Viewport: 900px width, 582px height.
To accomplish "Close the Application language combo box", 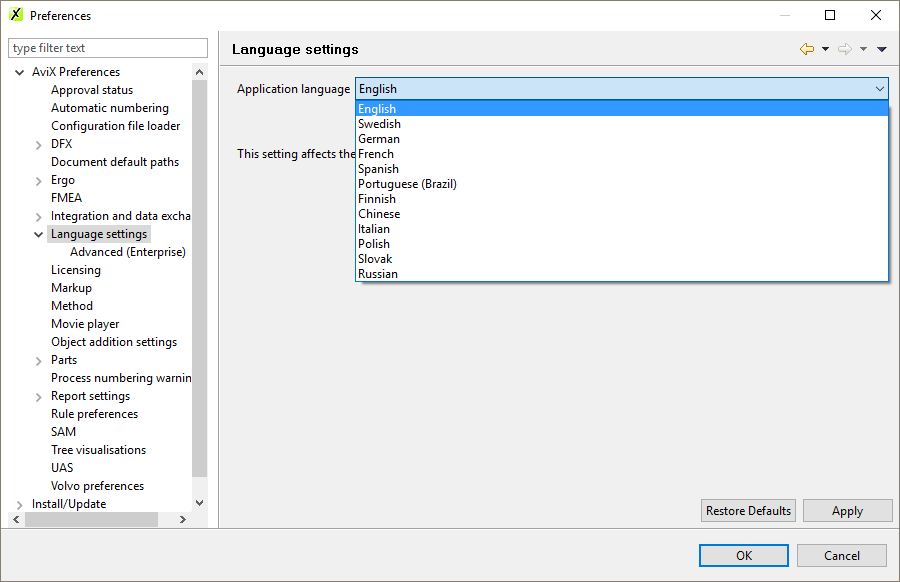I will (x=879, y=89).
